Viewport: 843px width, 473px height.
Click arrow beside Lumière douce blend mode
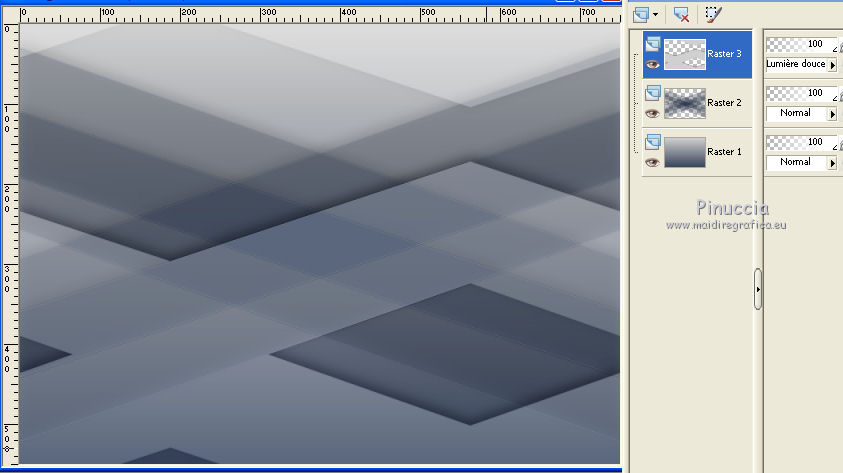click(832, 65)
